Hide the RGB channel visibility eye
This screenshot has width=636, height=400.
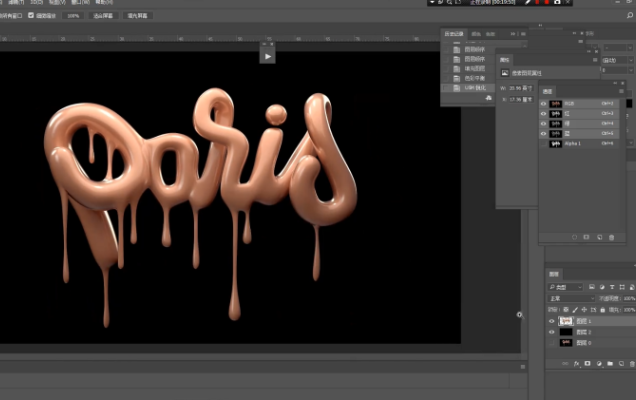(x=544, y=103)
